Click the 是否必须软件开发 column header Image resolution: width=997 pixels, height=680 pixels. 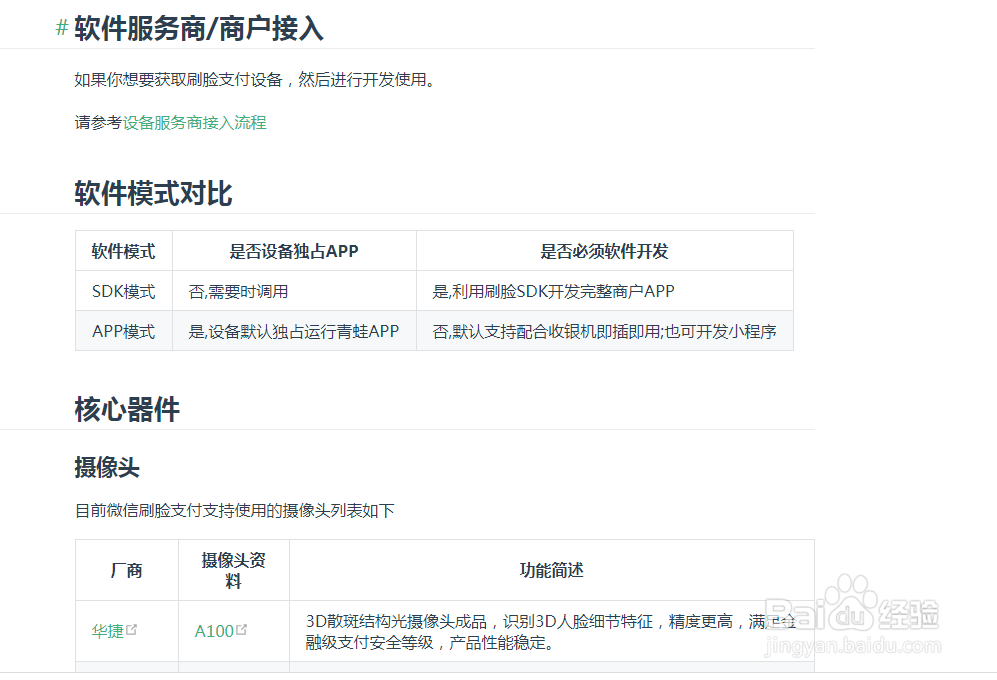605,251
